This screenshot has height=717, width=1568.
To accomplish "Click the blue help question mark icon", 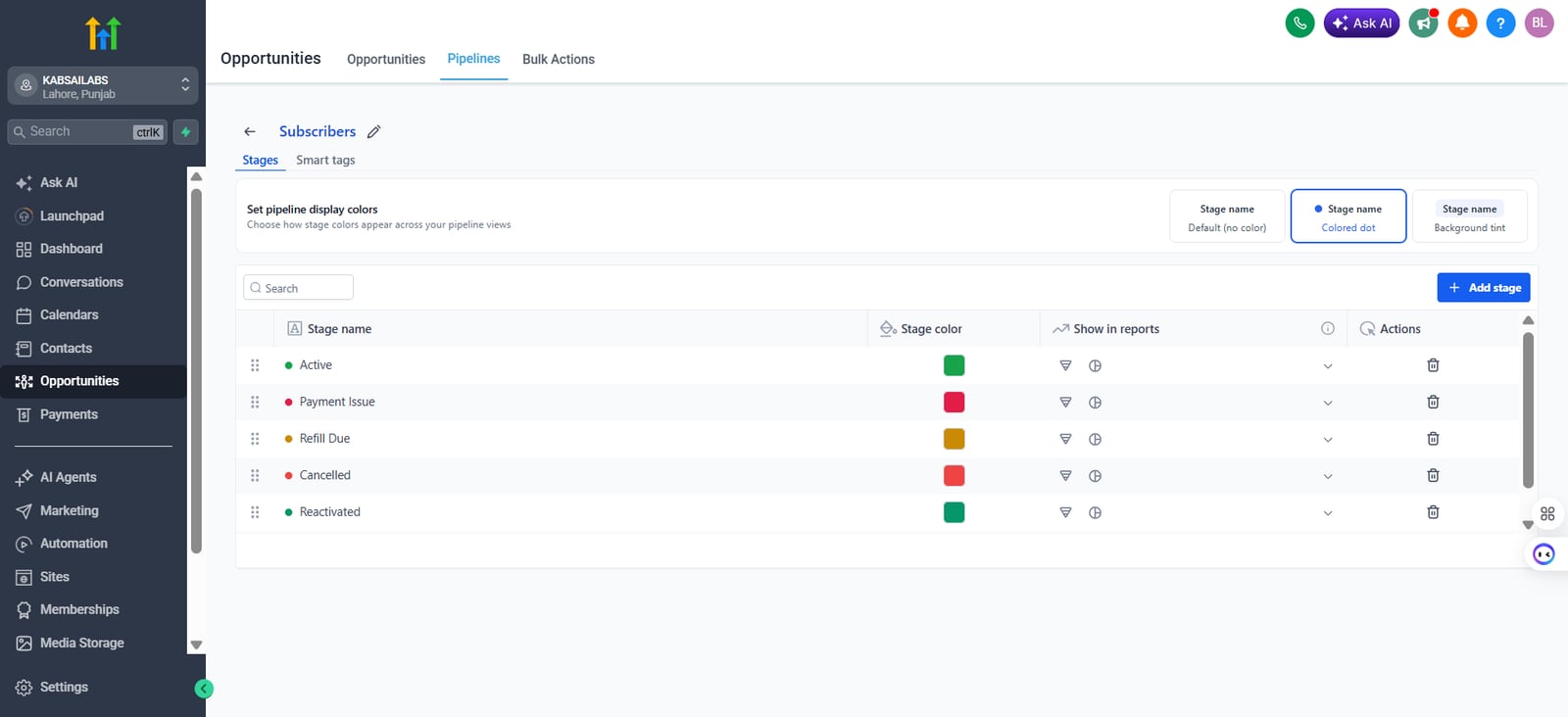I will [1500, 24].
